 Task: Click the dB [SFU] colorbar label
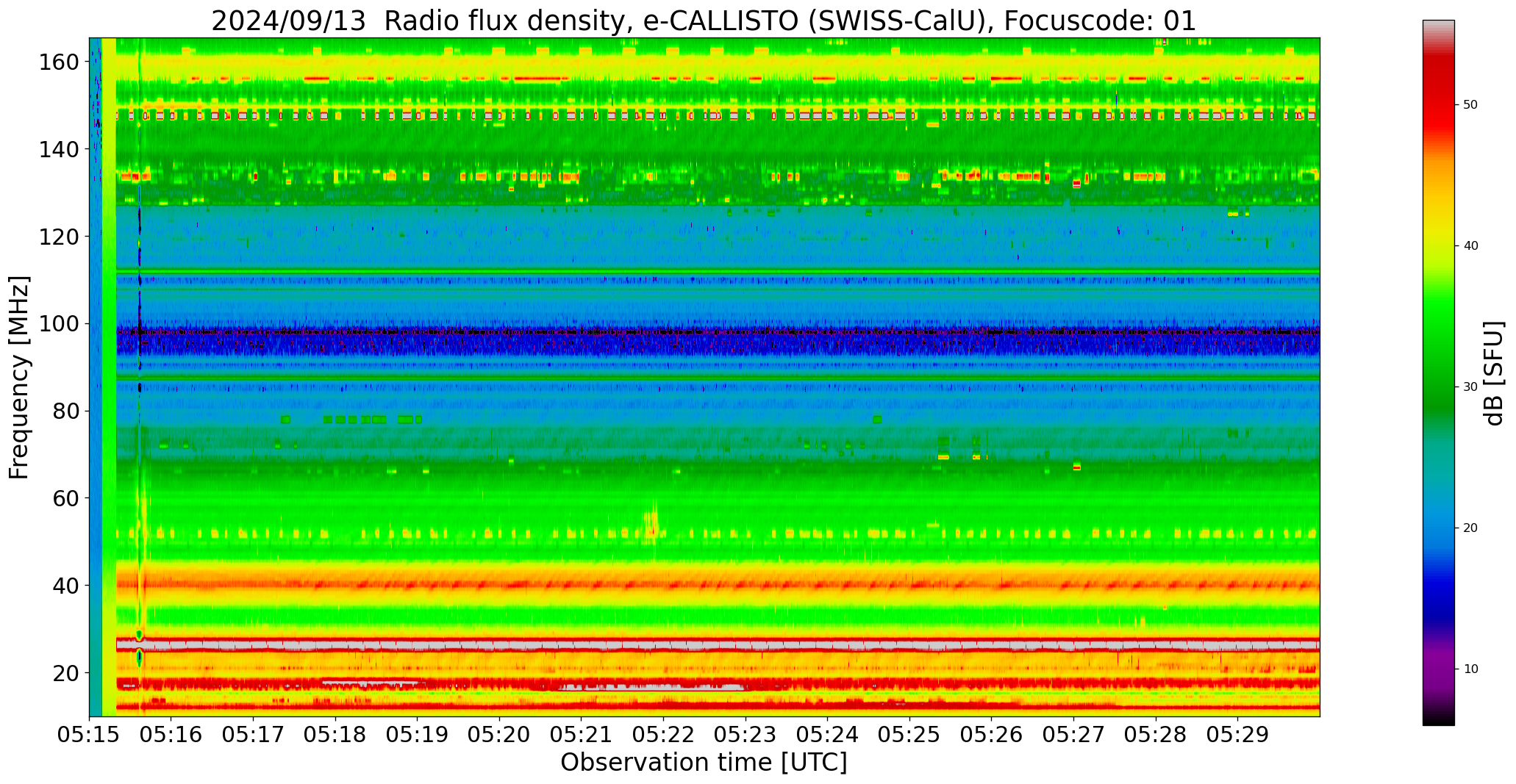(x=1494, y=373)
